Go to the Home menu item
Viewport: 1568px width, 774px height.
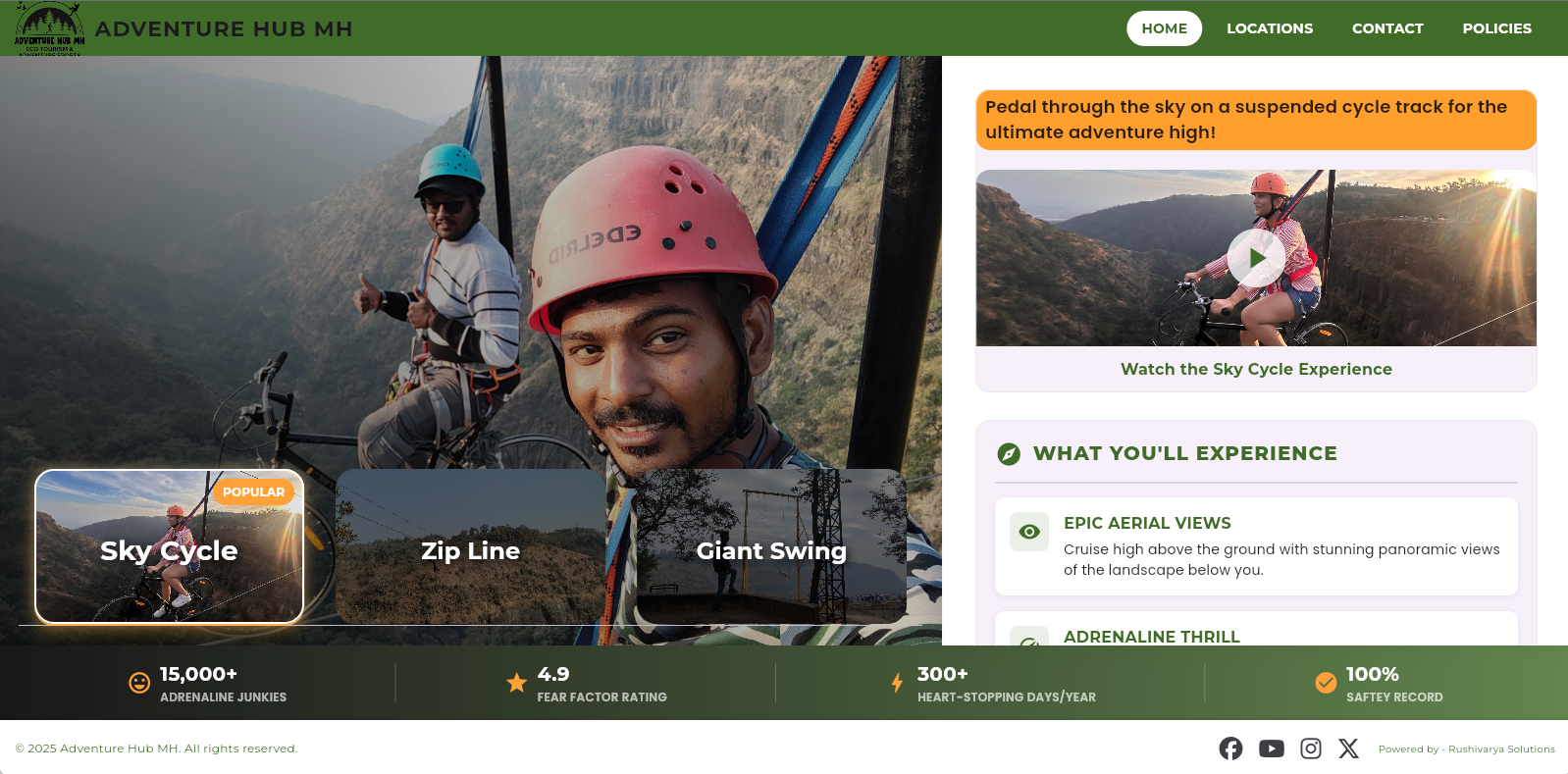pos(1164,28)
